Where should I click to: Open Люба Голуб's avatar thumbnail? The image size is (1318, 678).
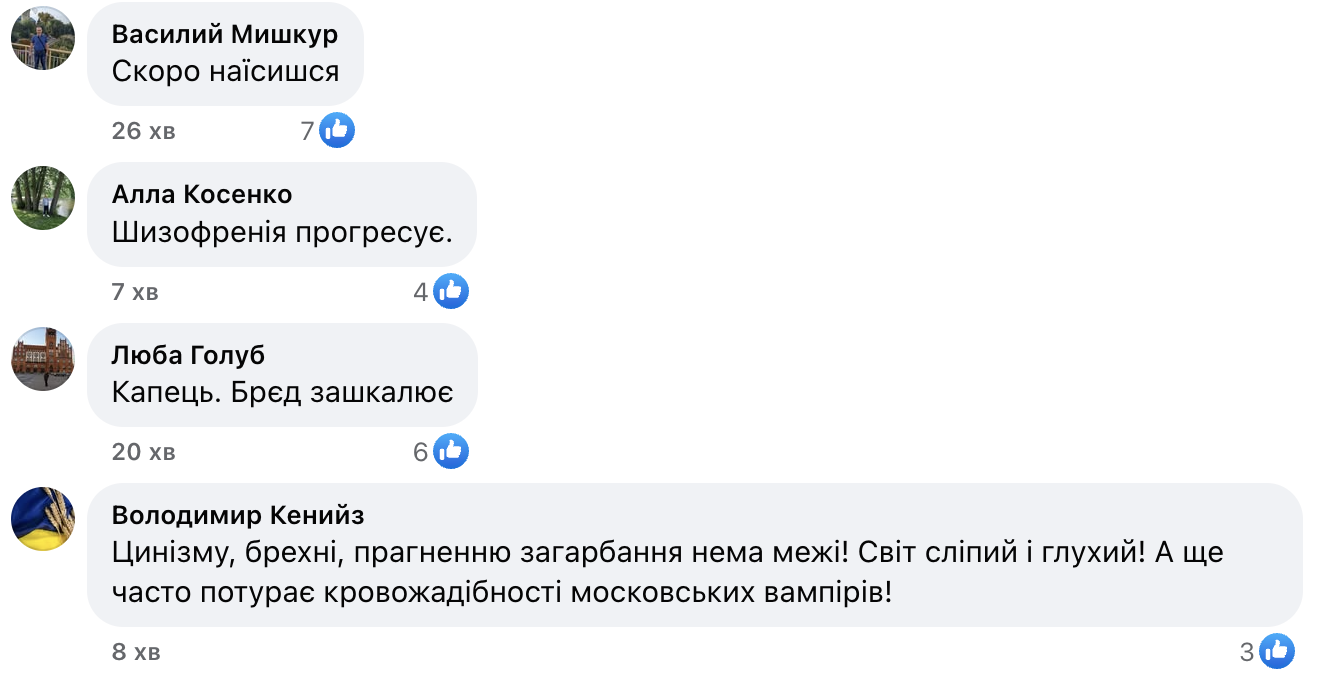pyautogui.click(x=43, y=358)
